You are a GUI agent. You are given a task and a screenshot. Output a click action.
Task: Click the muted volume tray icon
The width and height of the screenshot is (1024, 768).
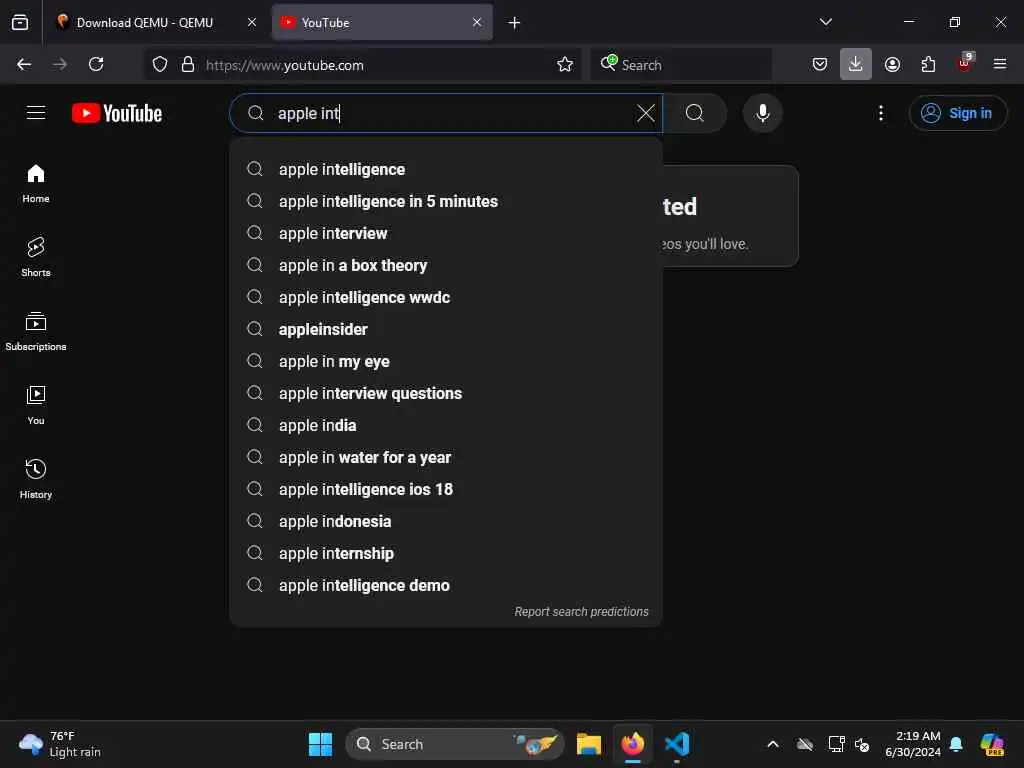tap(862, 744)
